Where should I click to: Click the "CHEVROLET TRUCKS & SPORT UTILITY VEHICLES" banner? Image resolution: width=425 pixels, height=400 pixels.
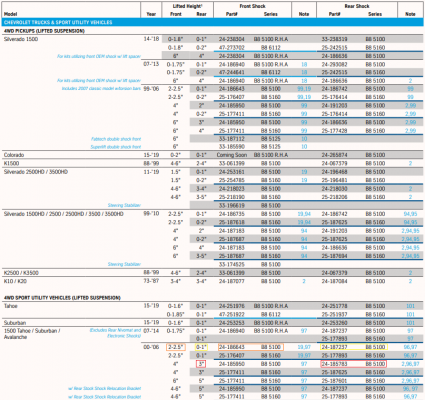pos(212,22)
